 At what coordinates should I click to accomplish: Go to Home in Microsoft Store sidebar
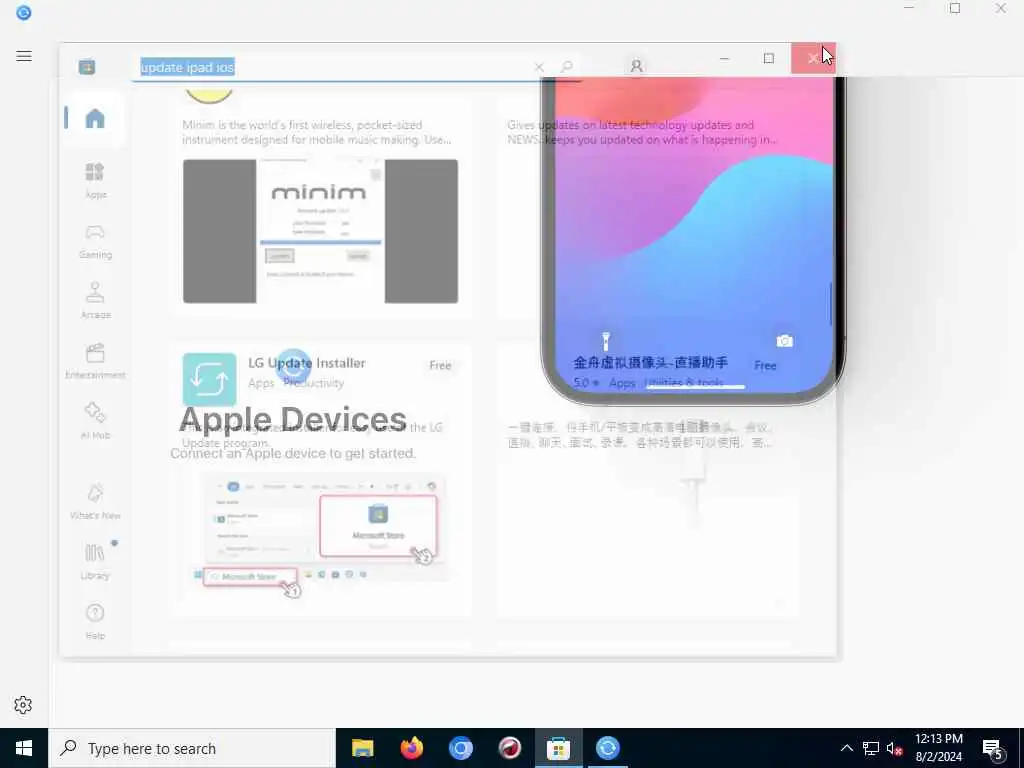(95, 118)
